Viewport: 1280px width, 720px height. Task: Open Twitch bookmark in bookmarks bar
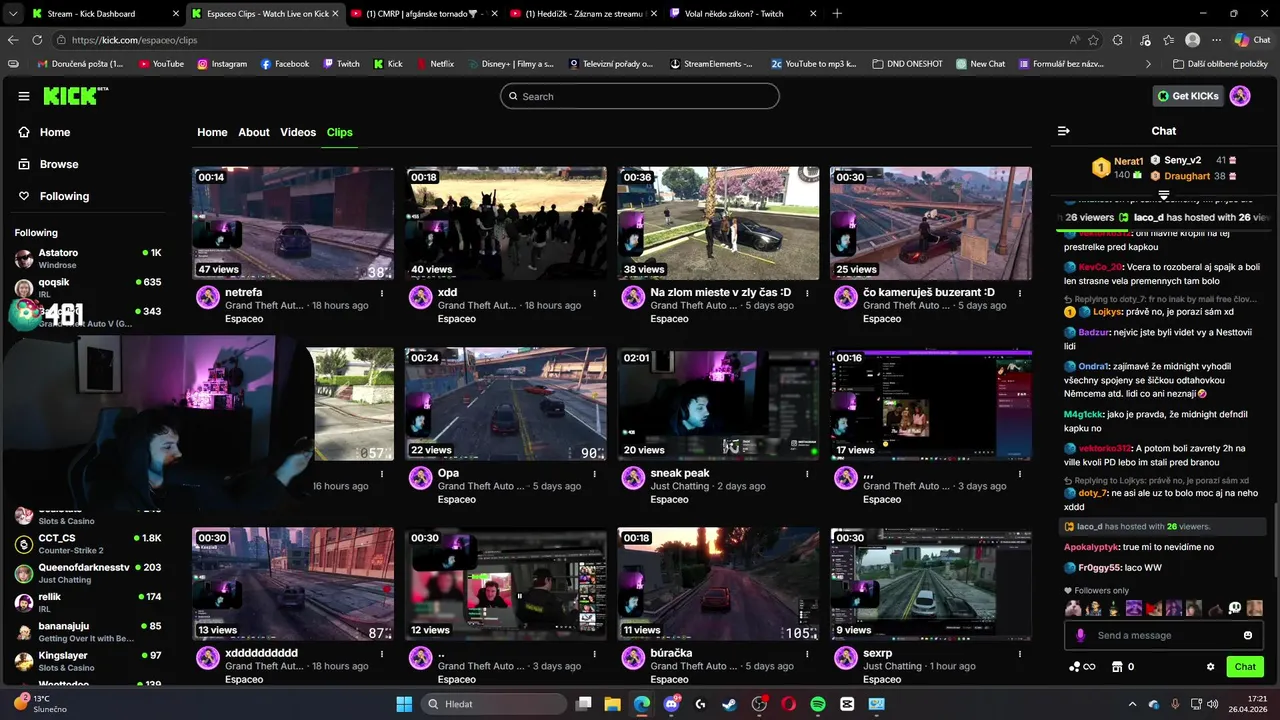(341, 63)
